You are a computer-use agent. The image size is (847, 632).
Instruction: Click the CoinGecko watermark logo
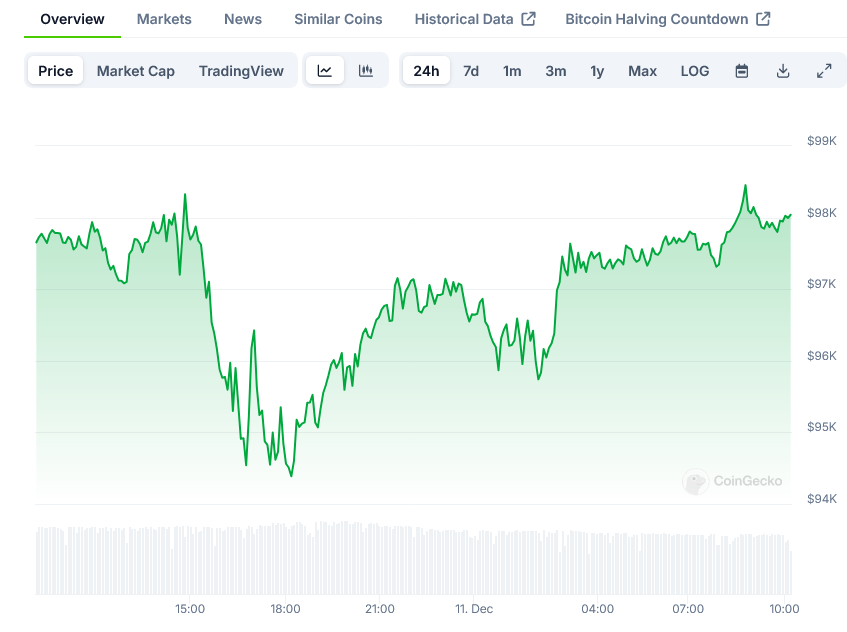[695, 482]
